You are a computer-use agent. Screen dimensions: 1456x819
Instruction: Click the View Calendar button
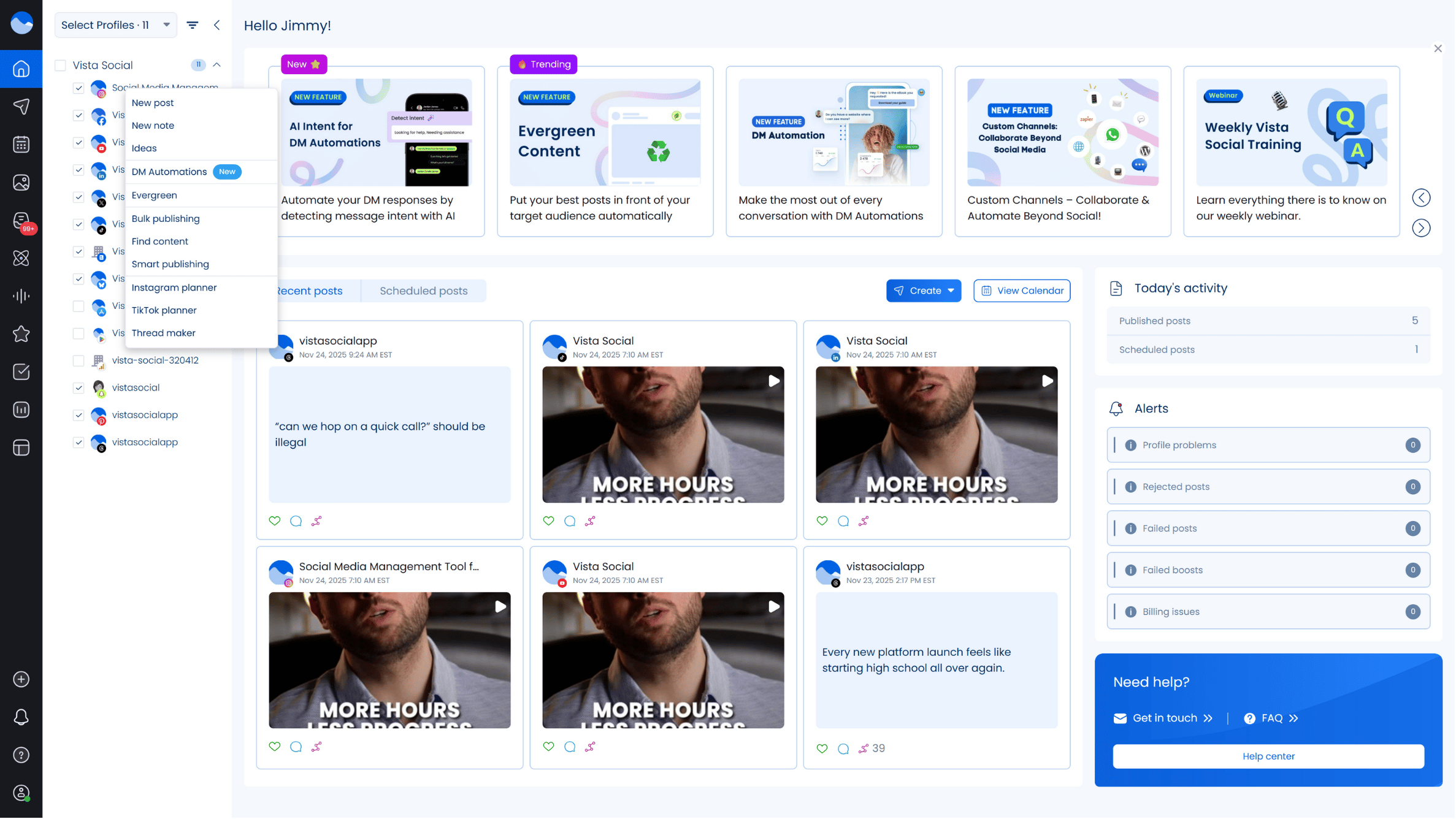[1022, 291]
